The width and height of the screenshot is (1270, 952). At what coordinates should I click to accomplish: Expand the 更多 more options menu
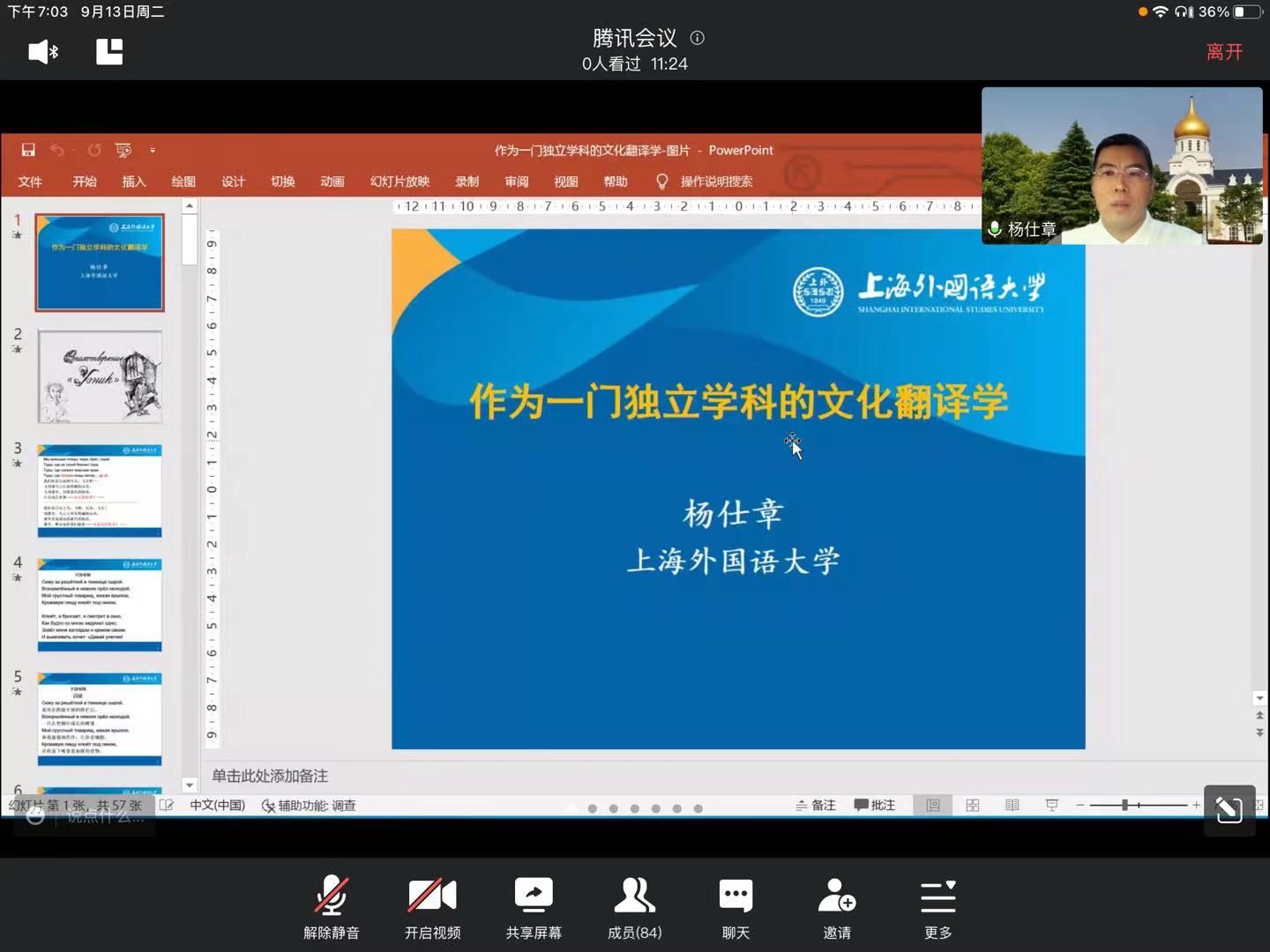click(x=938, y=908)
